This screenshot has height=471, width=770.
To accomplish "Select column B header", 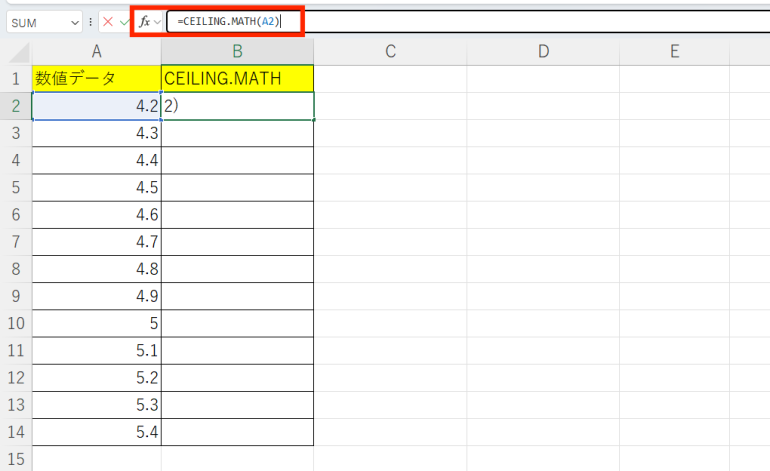I will (237, 52).
